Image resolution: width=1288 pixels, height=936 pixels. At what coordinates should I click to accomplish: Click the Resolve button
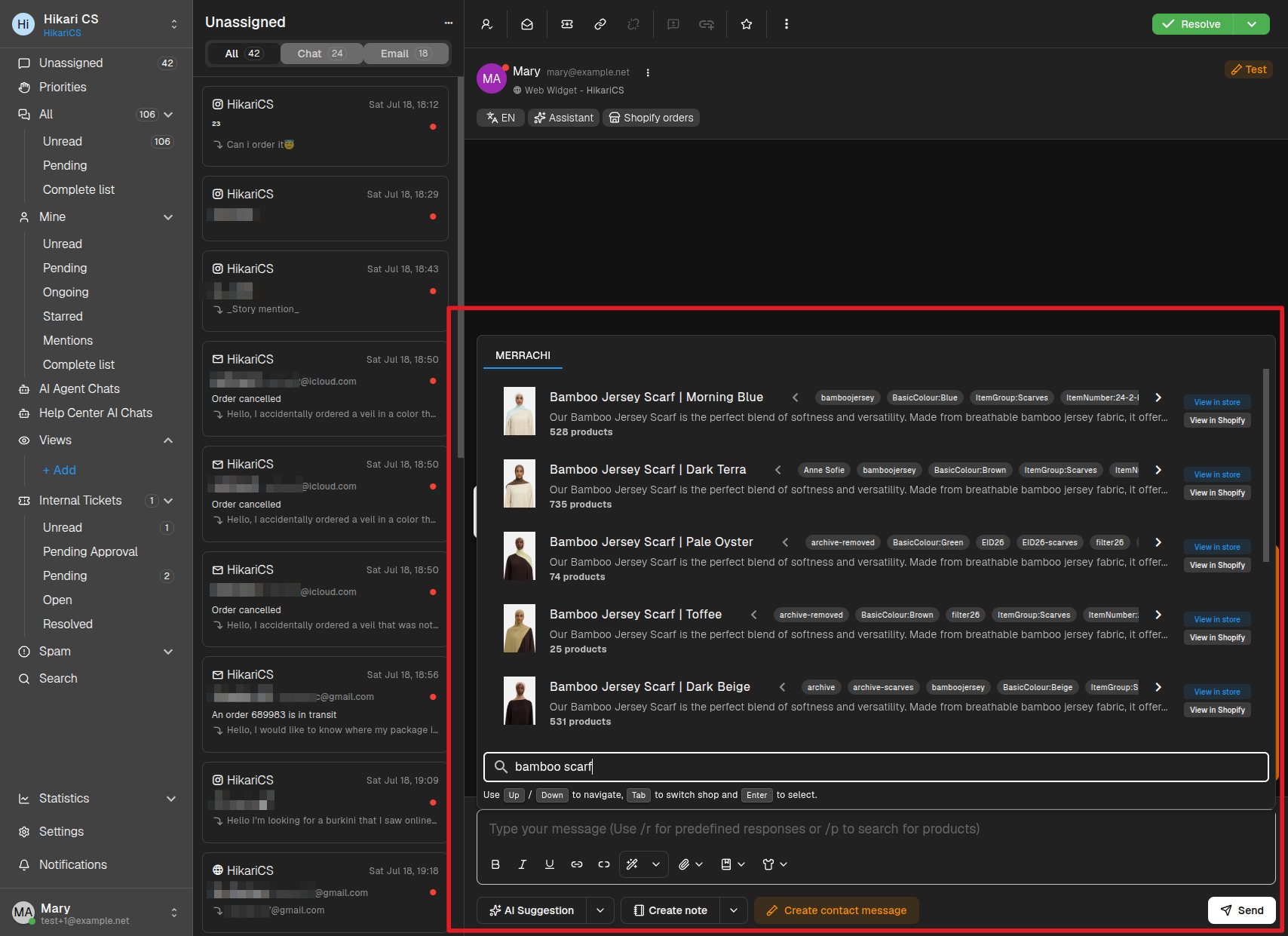(1193, 24)
